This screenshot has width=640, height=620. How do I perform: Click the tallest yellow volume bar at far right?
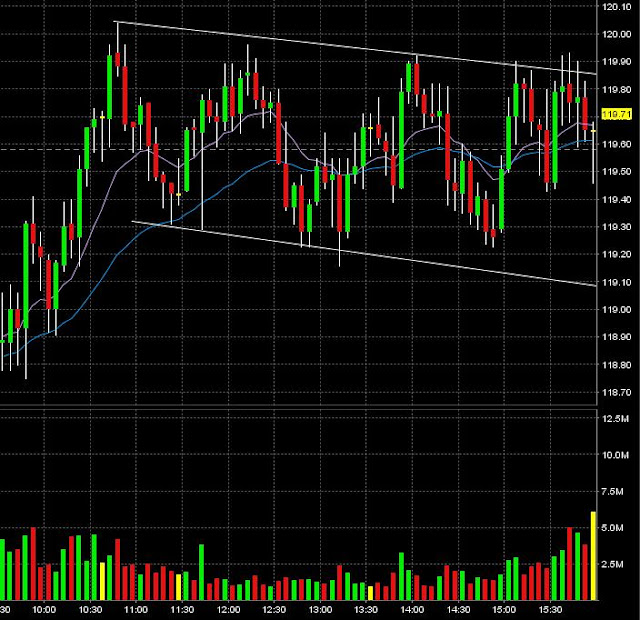click(x=593, y=556)
